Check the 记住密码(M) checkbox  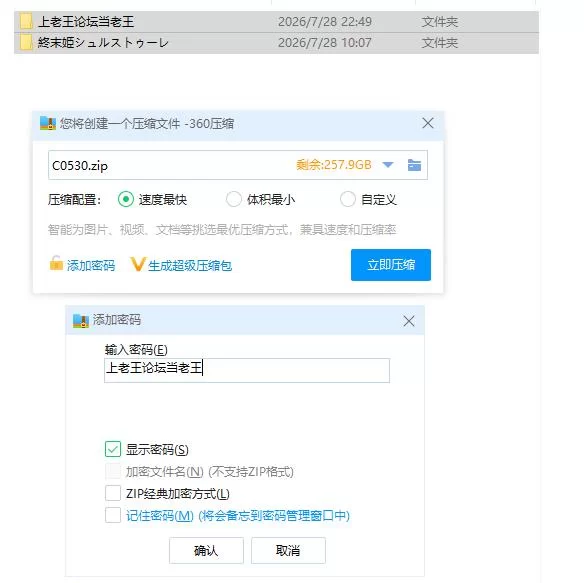tap(113, 515)
